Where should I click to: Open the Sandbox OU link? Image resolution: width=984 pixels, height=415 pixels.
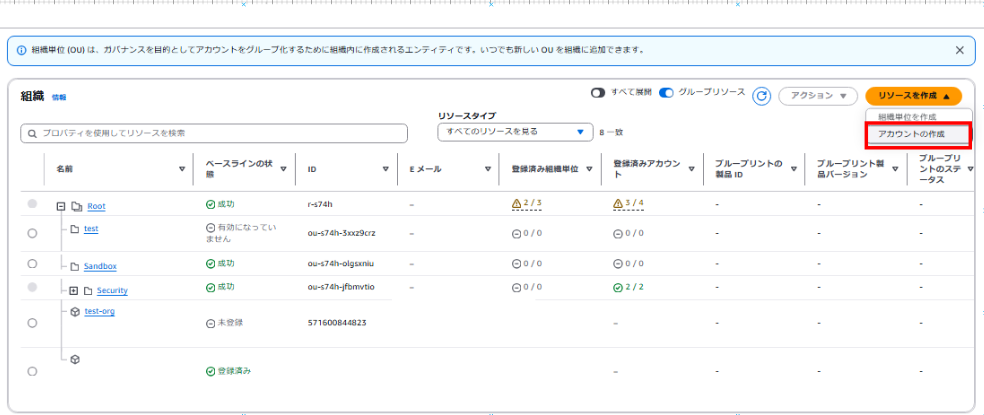point(100,266)
